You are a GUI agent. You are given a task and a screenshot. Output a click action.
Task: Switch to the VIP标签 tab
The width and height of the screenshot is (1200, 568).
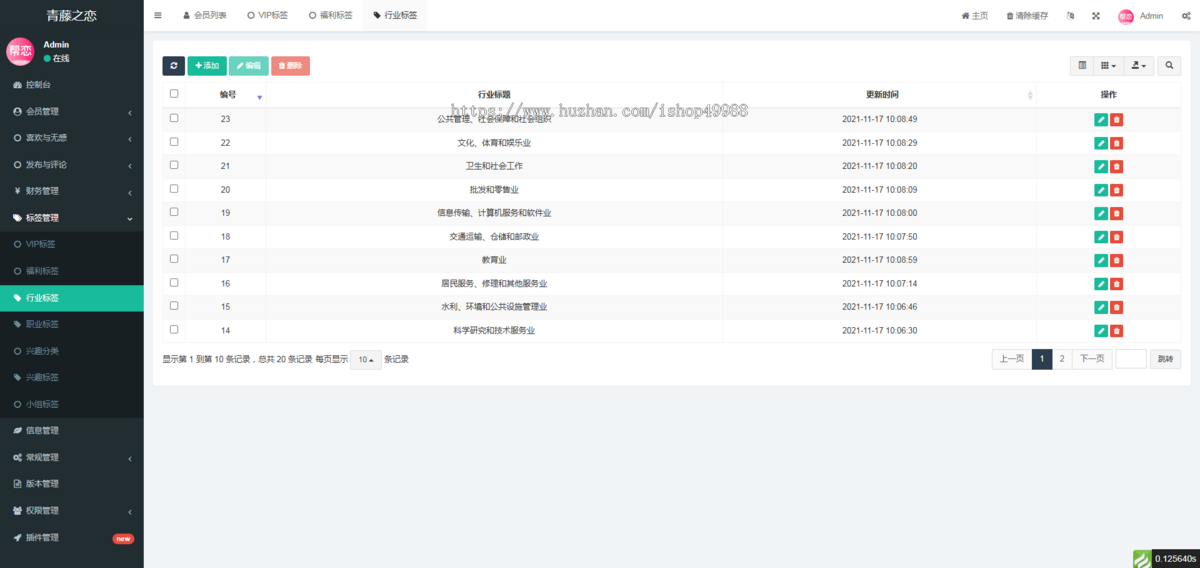coord(267,16)
